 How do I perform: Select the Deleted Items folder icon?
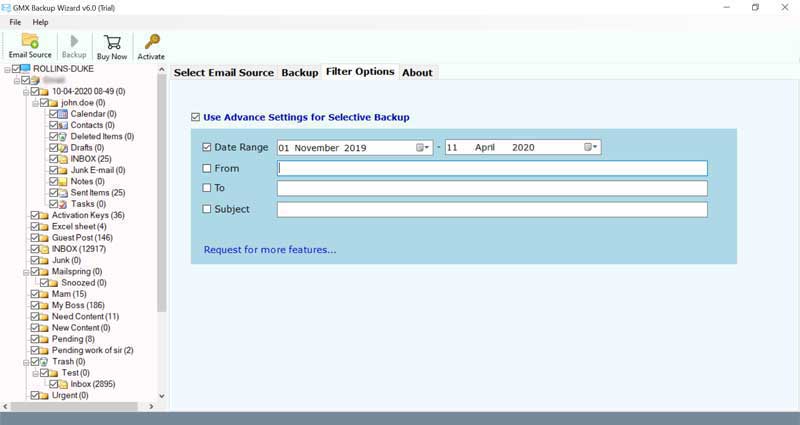62,136
